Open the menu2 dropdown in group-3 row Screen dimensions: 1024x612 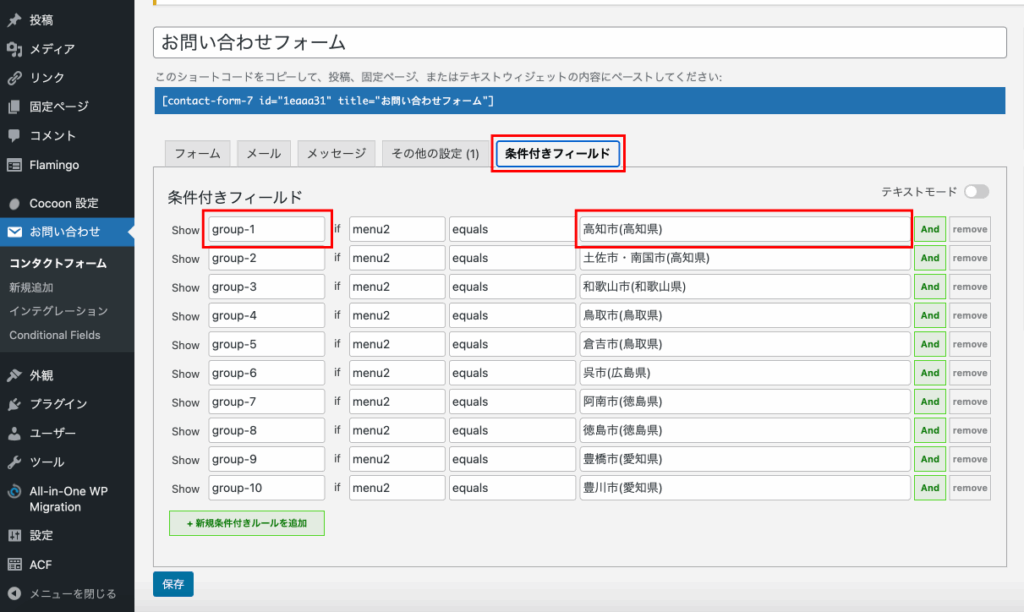pyautogui.click(x=396, y=287)
